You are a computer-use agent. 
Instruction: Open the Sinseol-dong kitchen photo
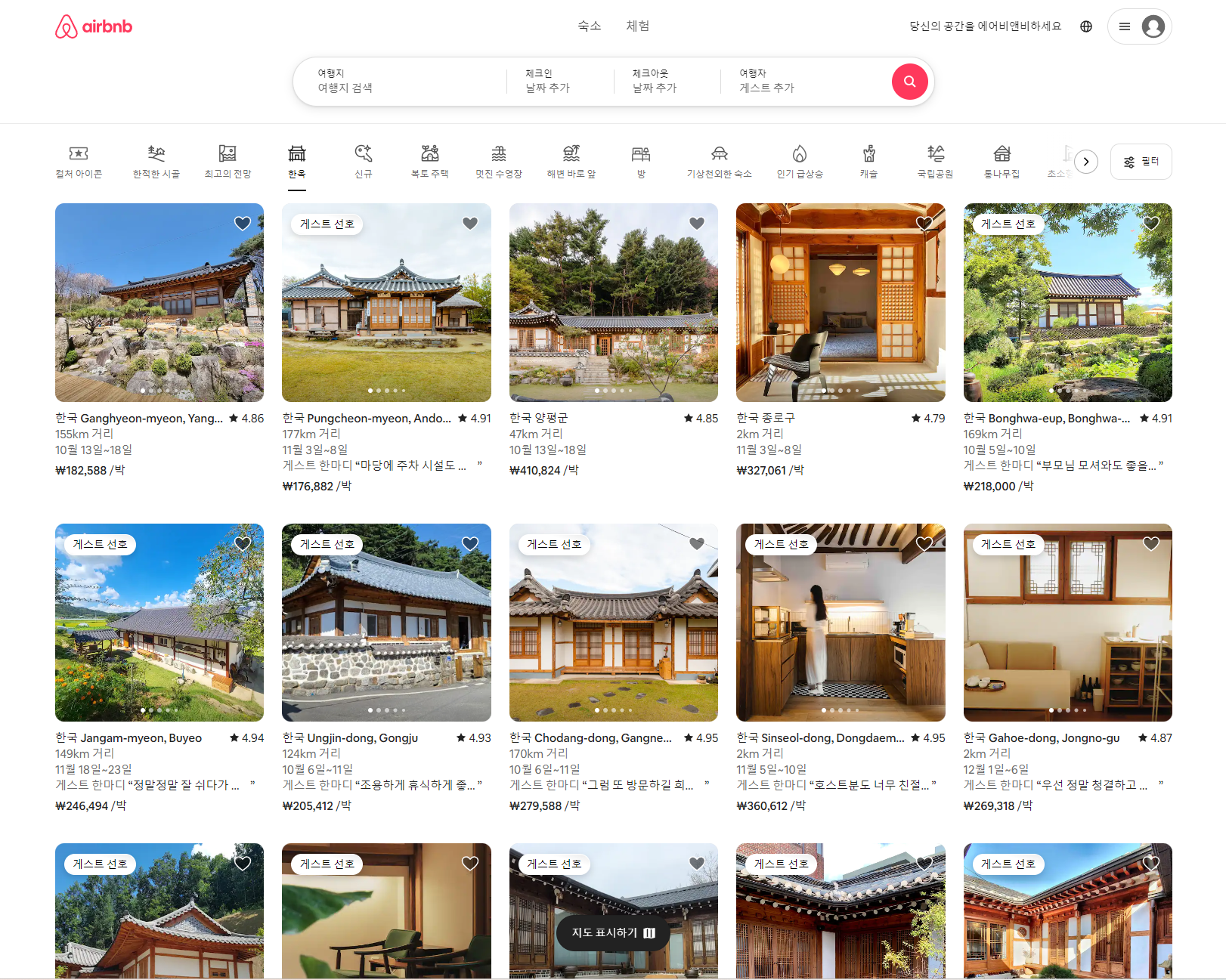[841, 623]
